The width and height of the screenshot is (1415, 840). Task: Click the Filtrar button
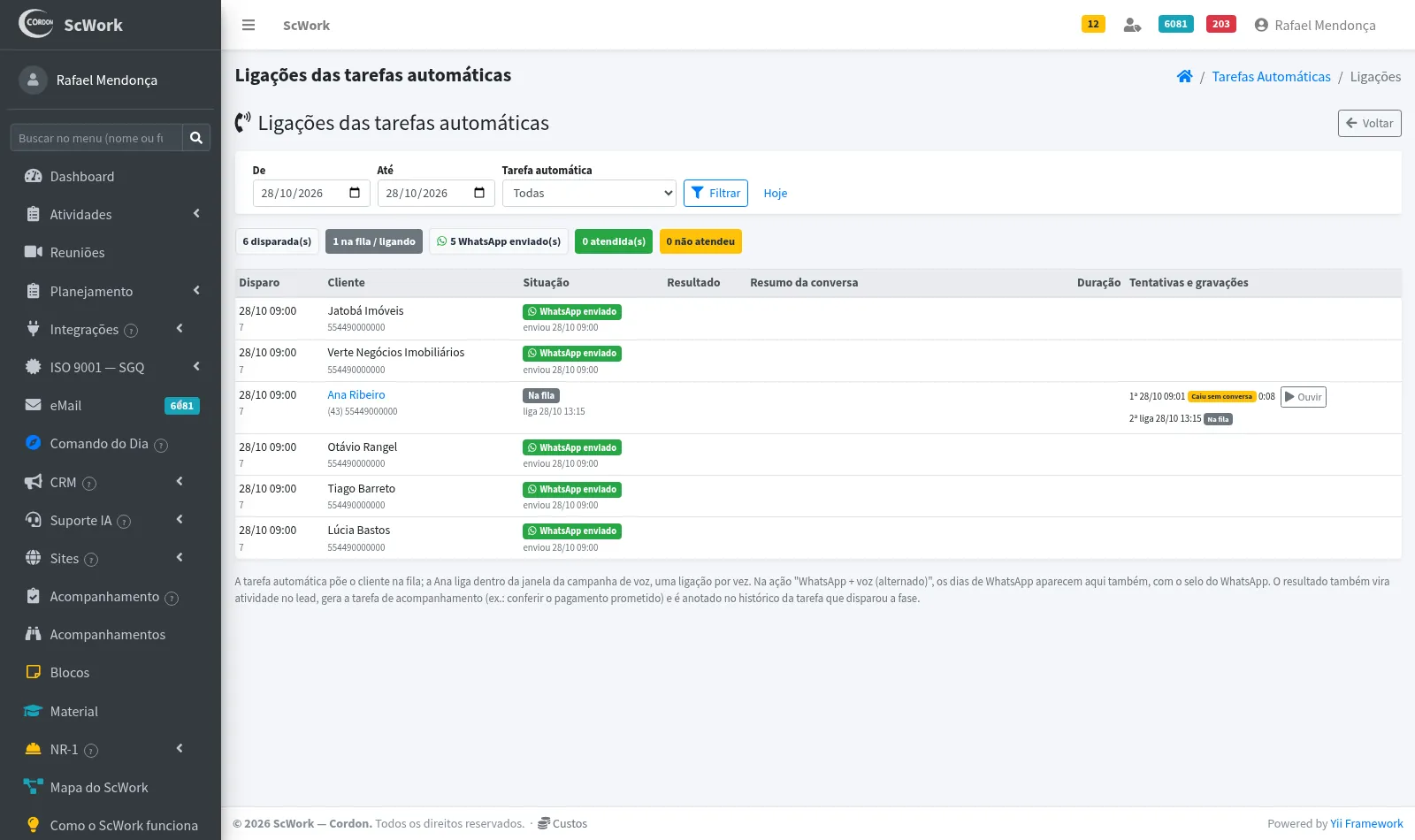coord(715,193)
